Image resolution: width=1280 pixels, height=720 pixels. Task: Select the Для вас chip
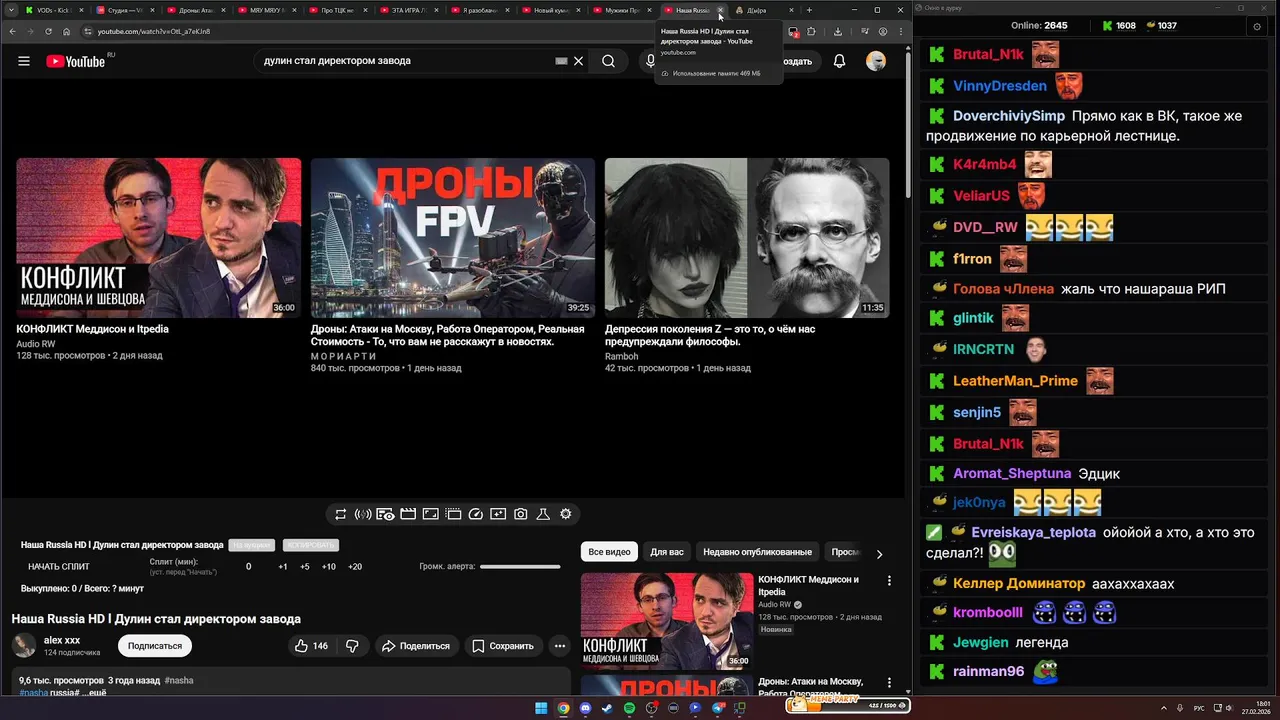point(667,552)
